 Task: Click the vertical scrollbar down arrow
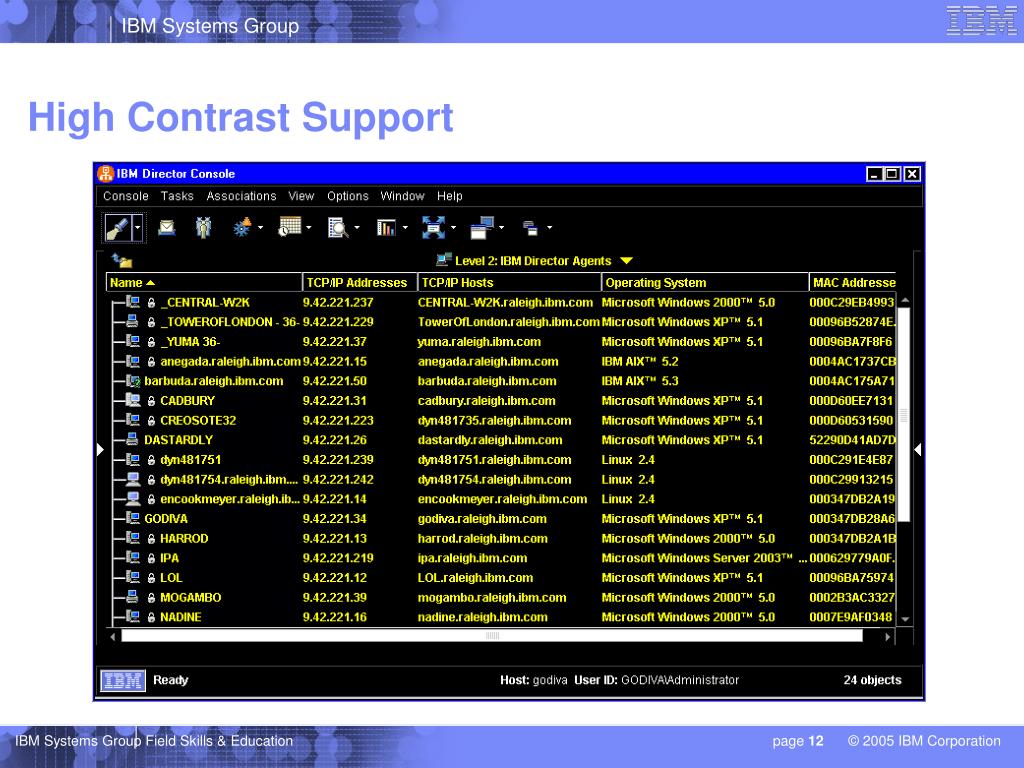click(905, 618)
